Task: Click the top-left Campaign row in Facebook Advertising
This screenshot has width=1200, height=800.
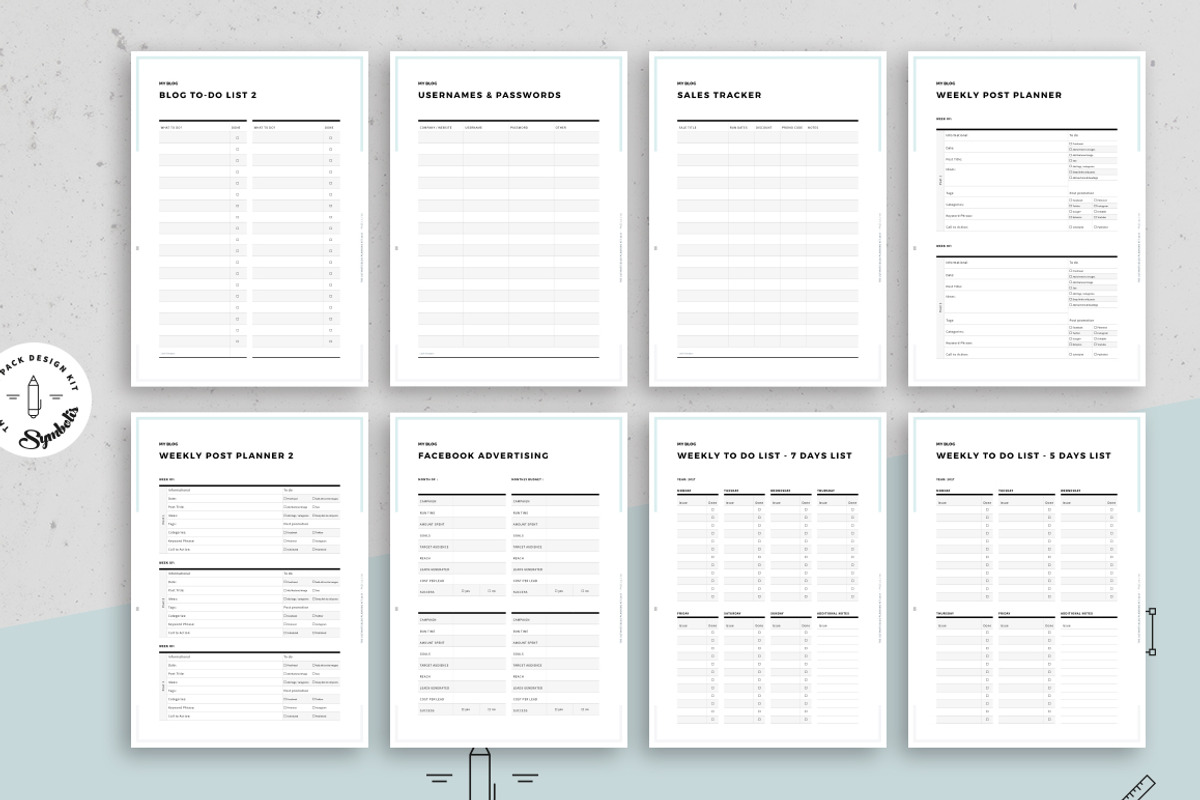Action: [462, 501]
